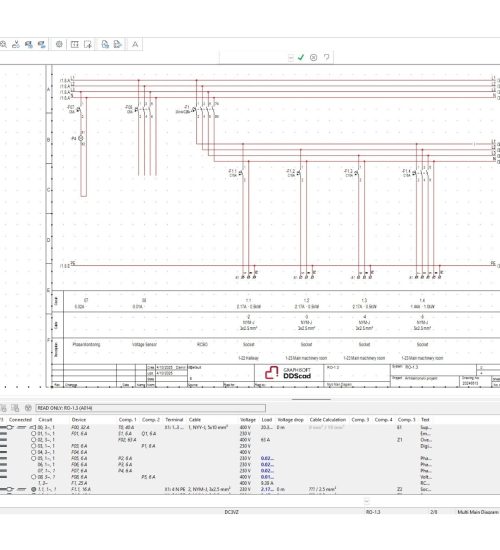Click the Terminal column header
500x550 pixels.
tap(174, 420)
